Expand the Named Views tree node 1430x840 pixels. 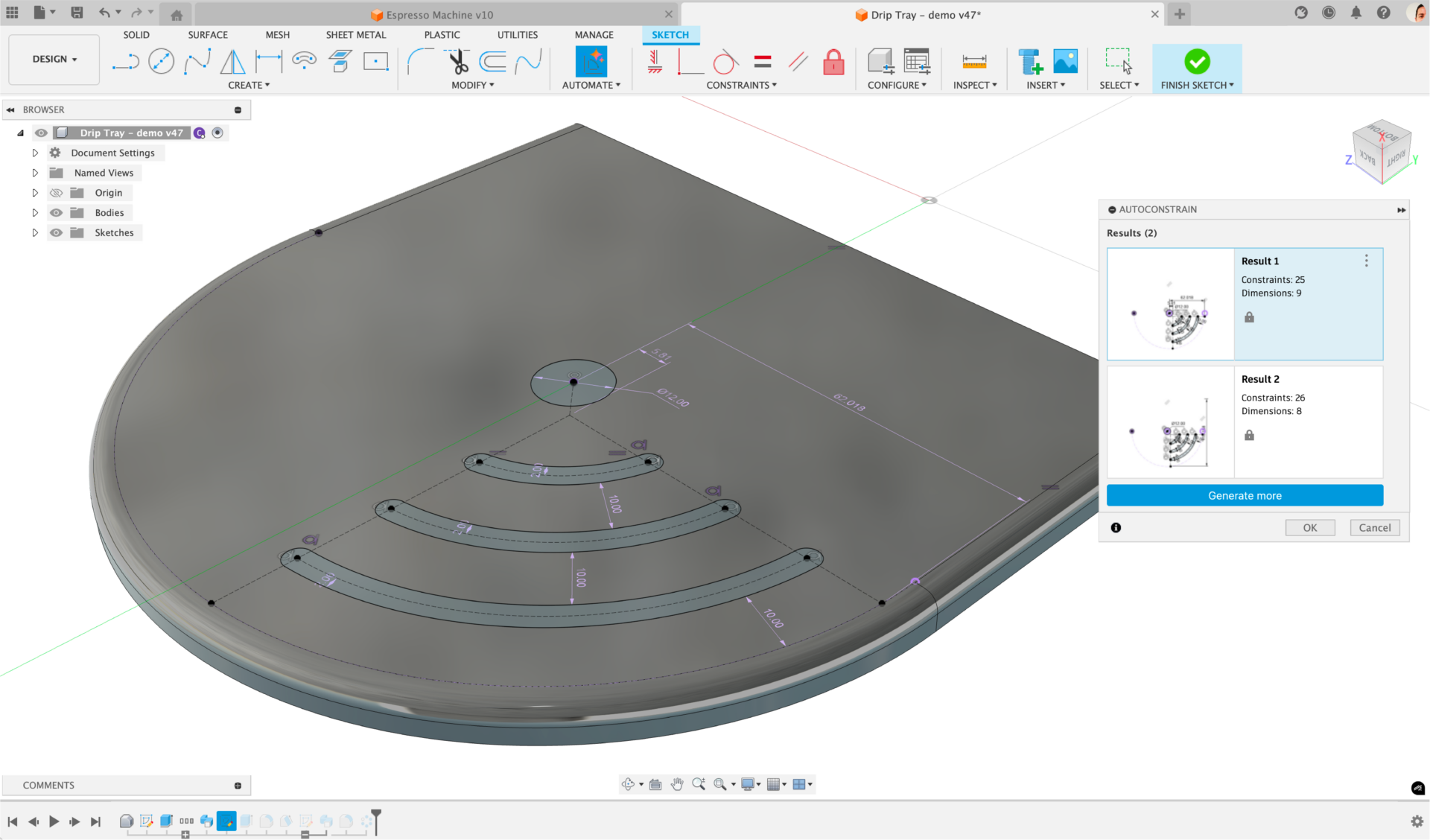point(35,173)
